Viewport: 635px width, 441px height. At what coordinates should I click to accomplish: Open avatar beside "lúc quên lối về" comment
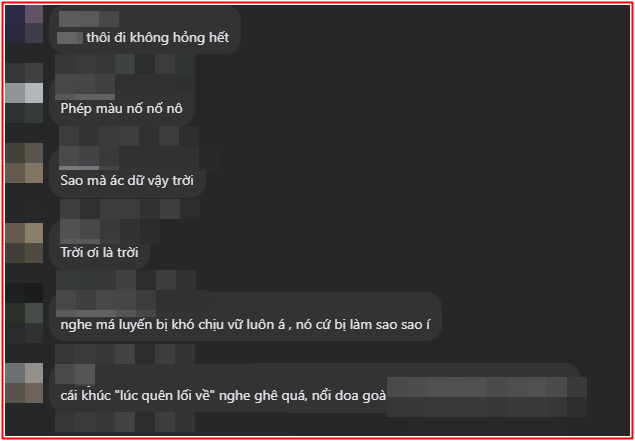pos(24,383)
